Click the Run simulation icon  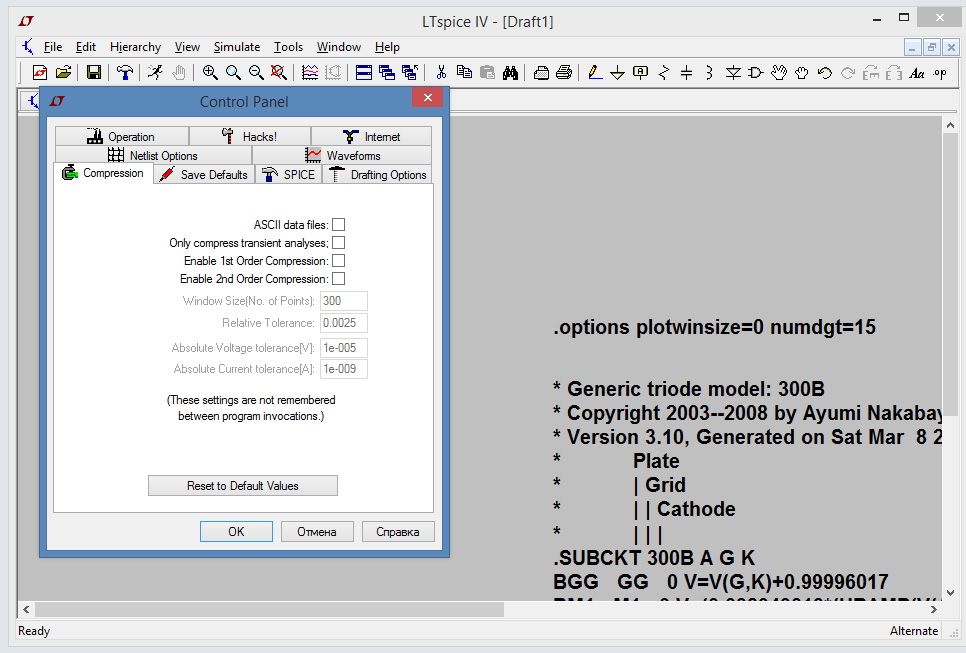coord(155,72)
